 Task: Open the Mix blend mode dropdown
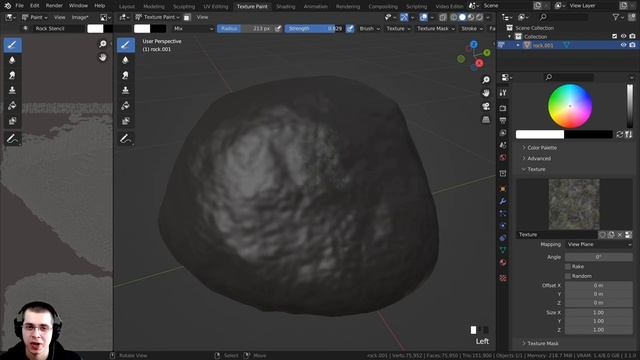(192, 29)
